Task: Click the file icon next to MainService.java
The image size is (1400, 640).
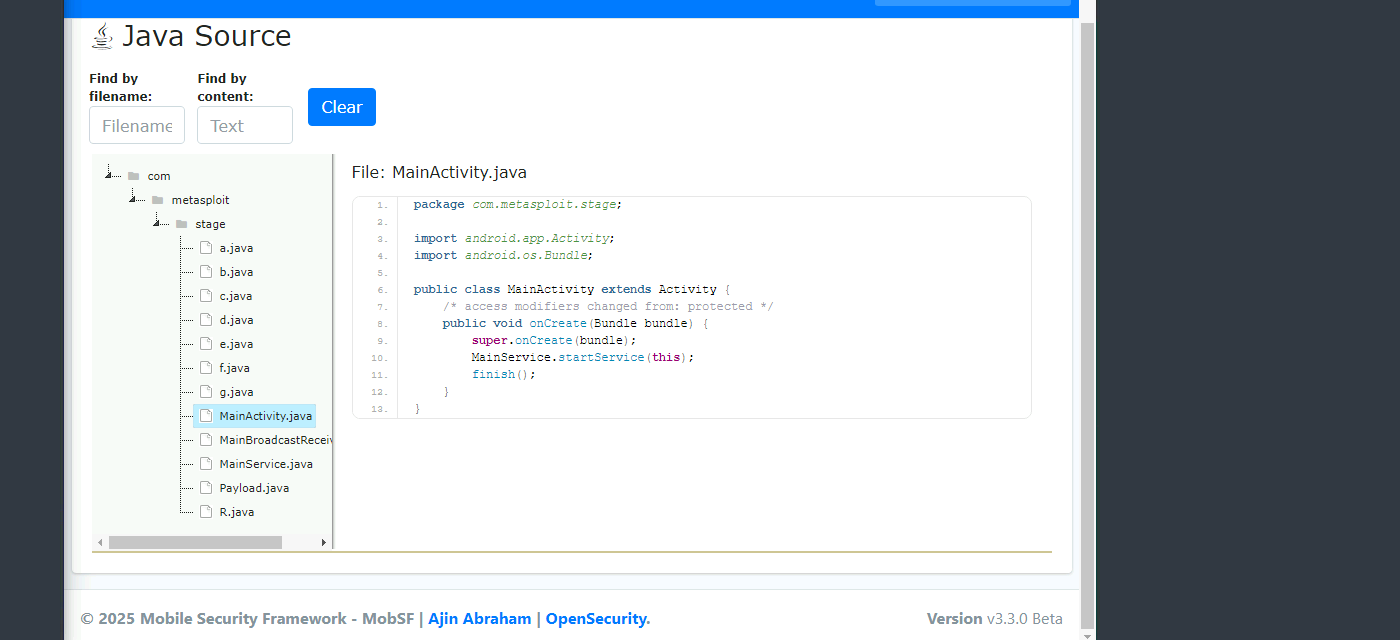Action: point(205,464)
